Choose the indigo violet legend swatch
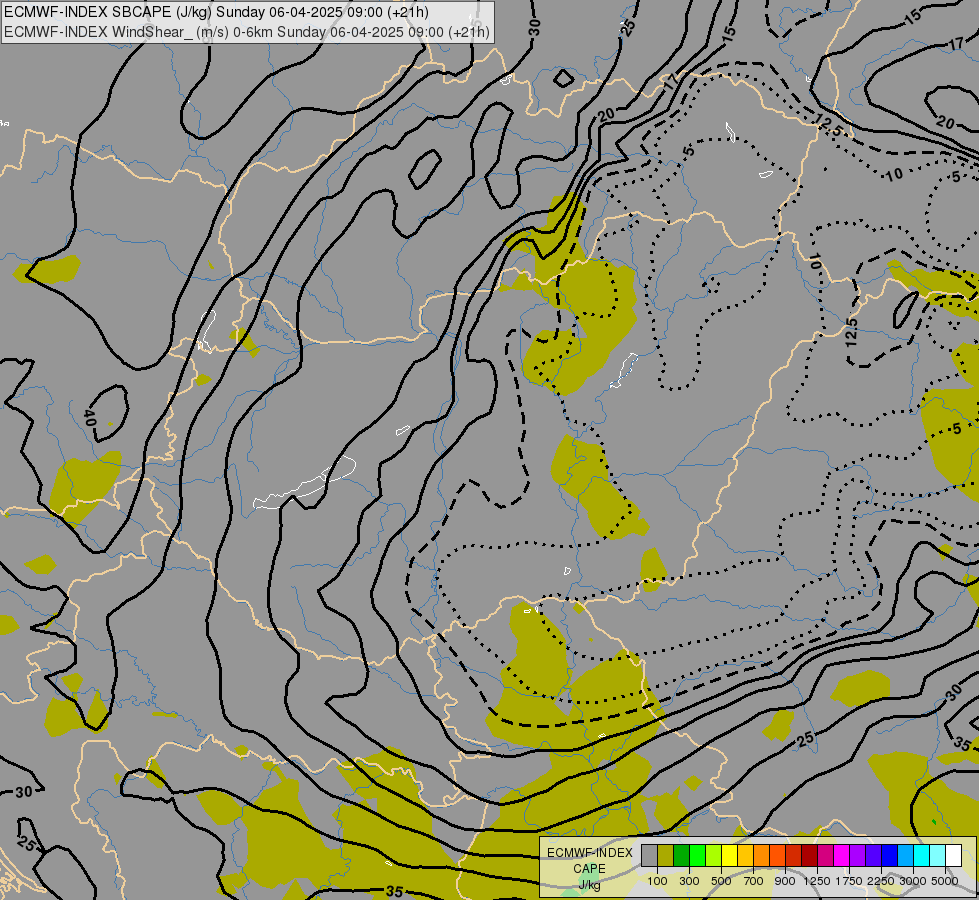Screen dimensions: 979x900 tap(873, 855)
